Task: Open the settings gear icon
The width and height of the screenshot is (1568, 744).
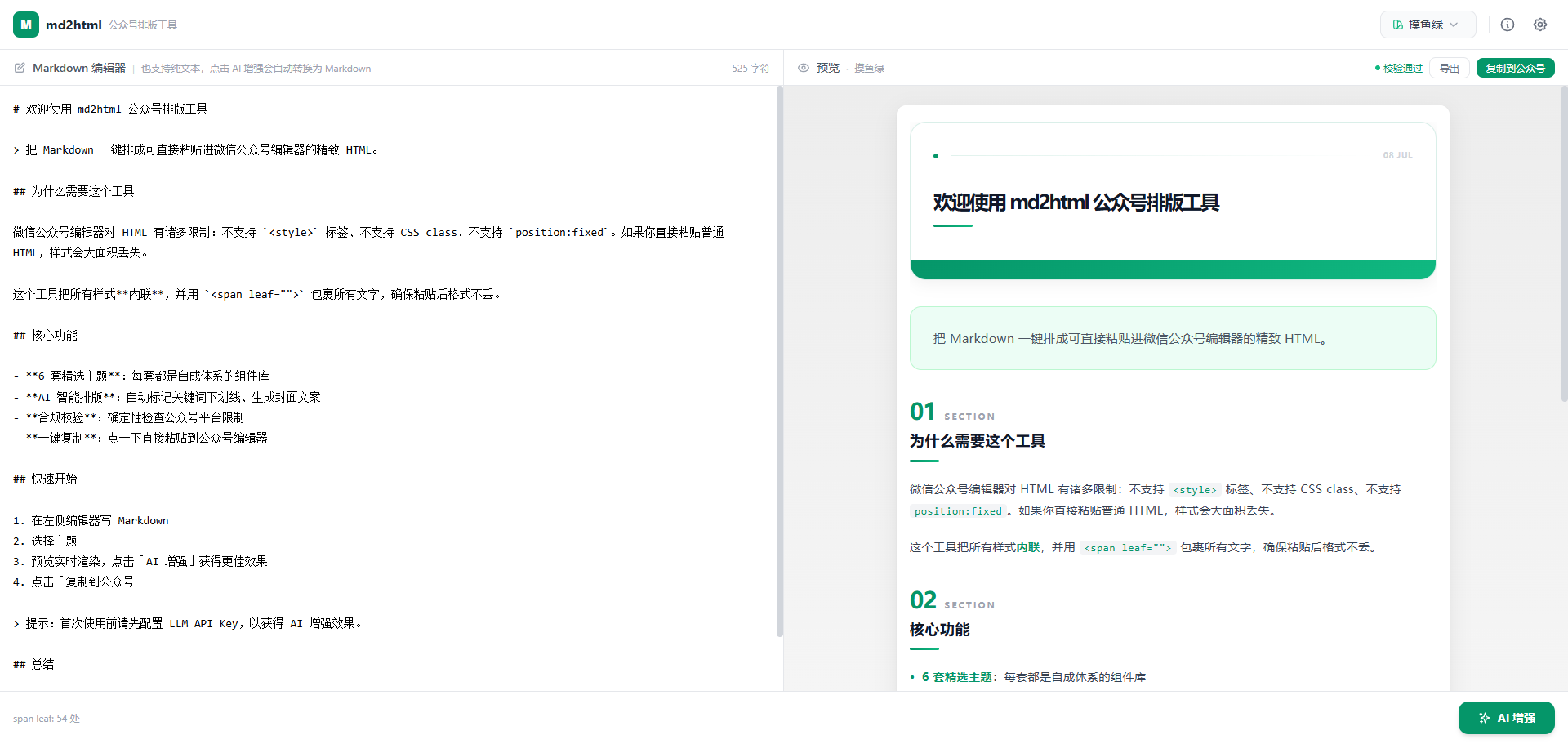Action: 1540,25
